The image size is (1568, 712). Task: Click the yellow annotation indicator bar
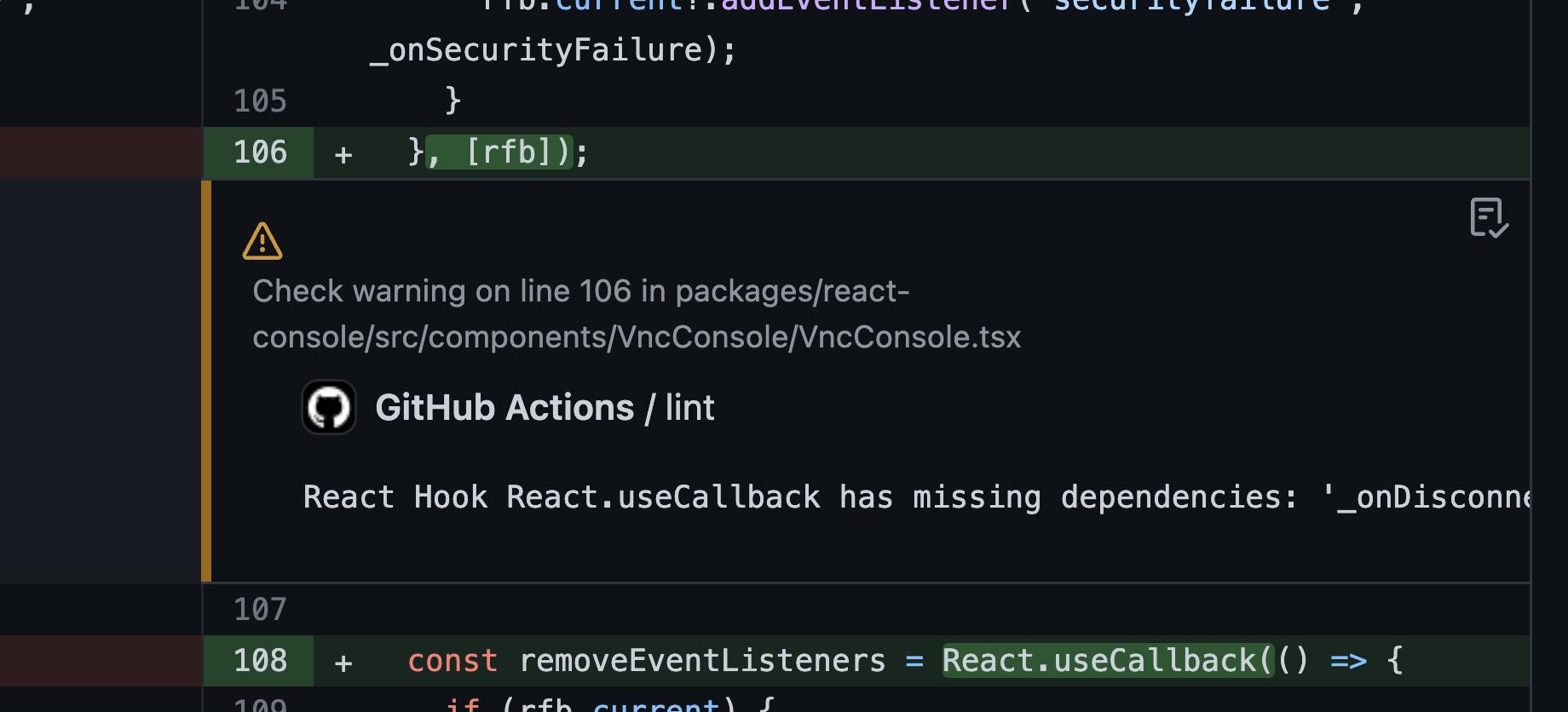pos(205,379)
